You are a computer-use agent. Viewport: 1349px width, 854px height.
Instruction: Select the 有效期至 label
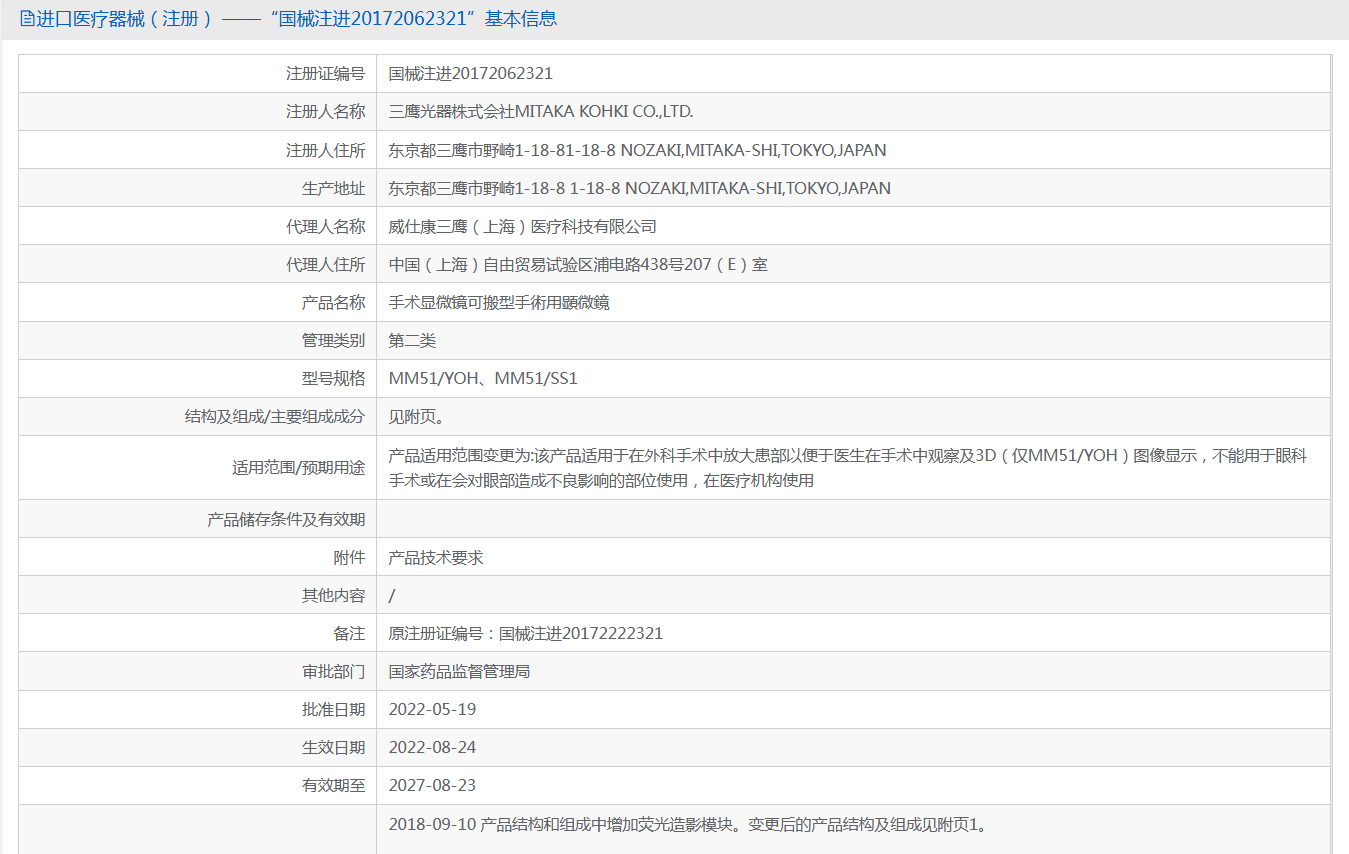334,785
